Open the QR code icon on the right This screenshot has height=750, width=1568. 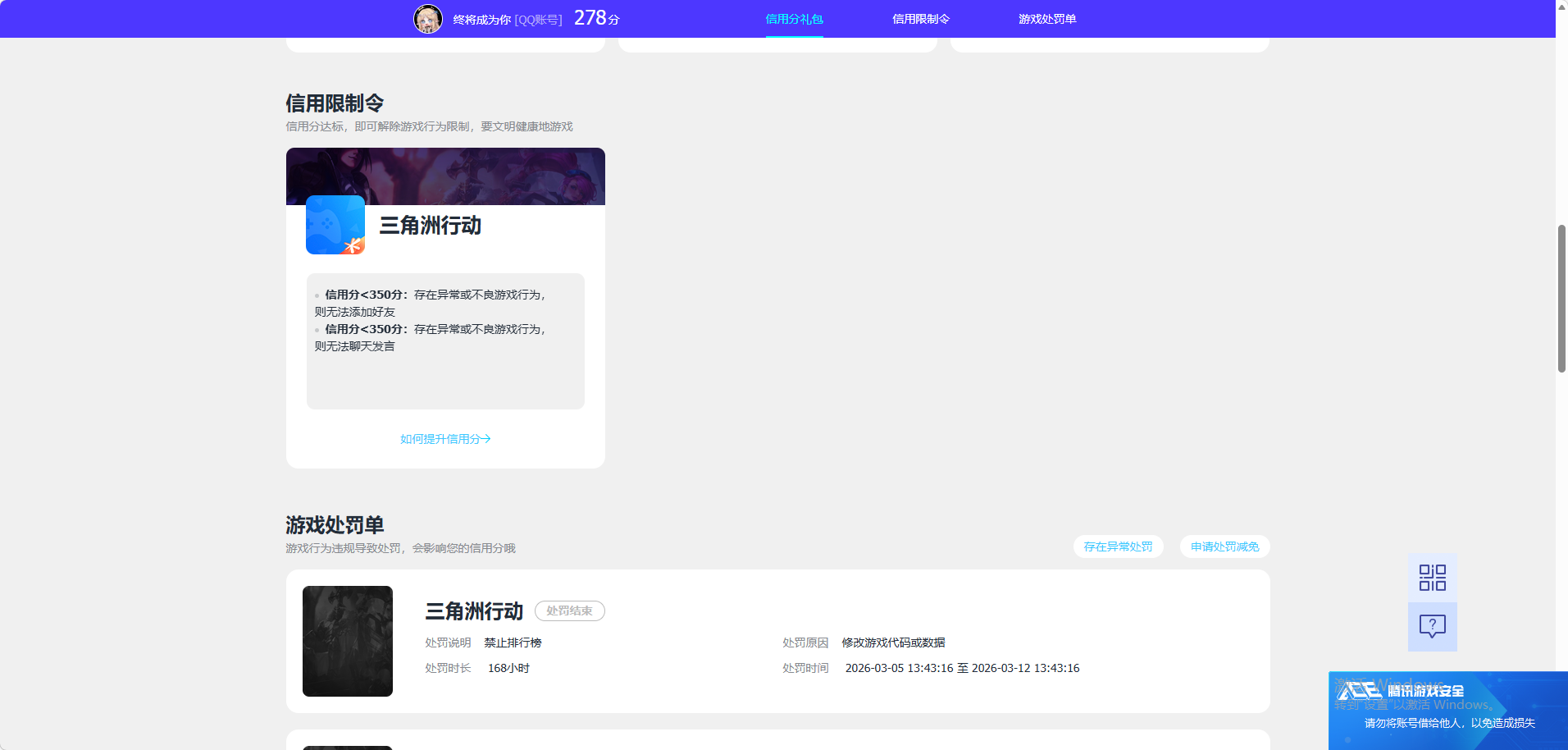[1432, 577]
